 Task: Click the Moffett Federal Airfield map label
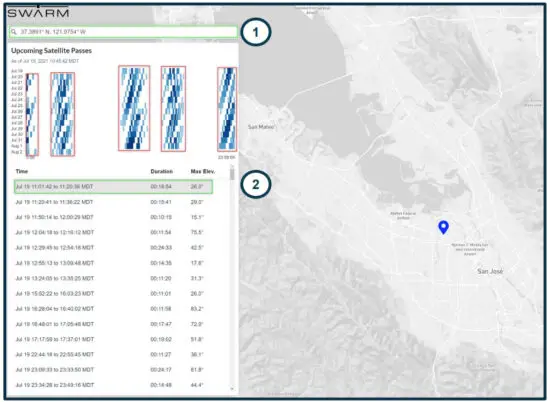click(x=403, y=215)
